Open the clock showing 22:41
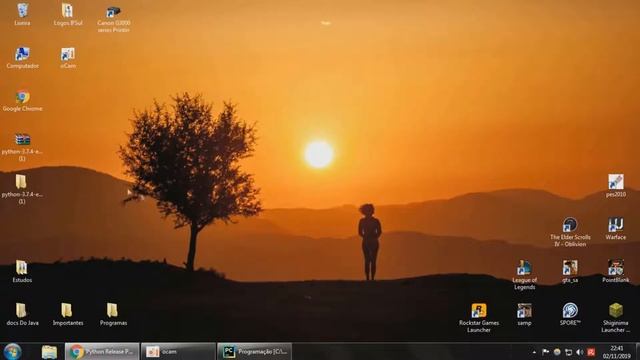This screenshot has width=640, height=360. (x=616, y=352)
